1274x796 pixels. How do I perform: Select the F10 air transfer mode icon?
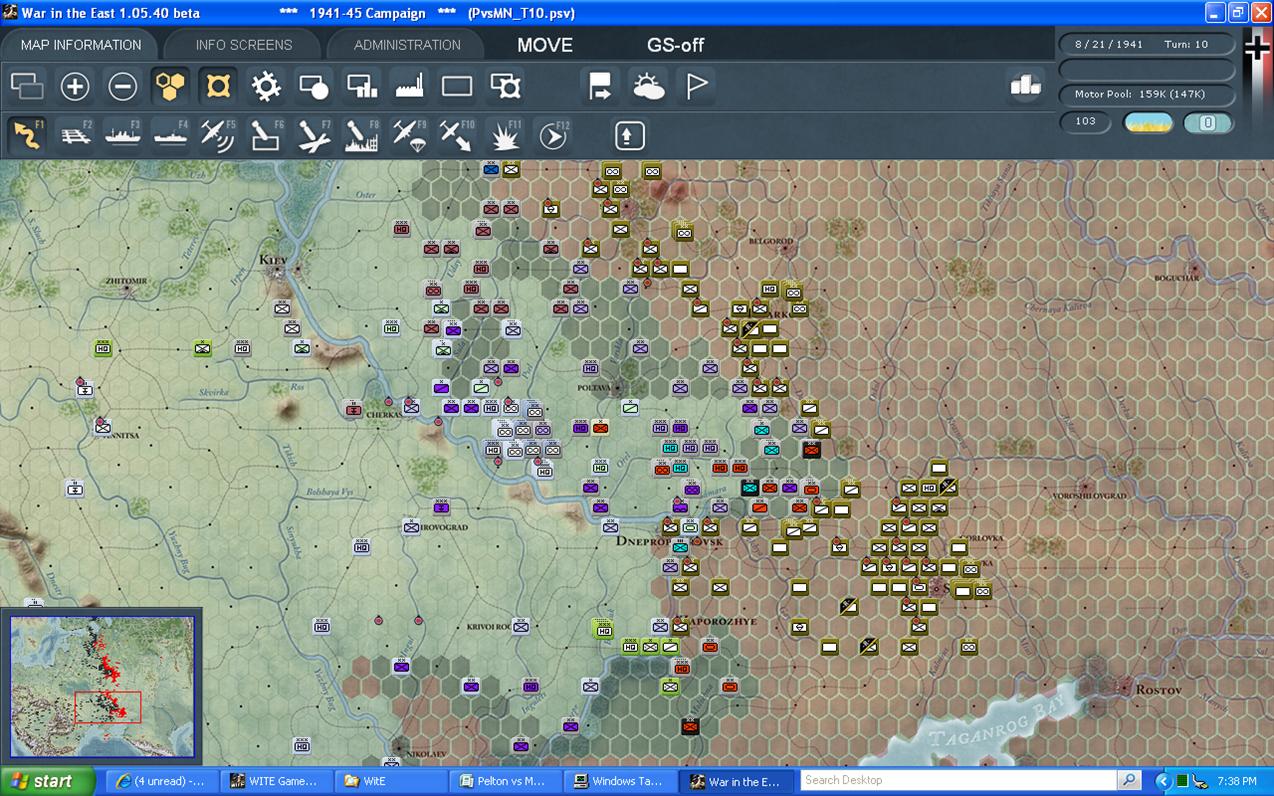click(x=457, y=135)
